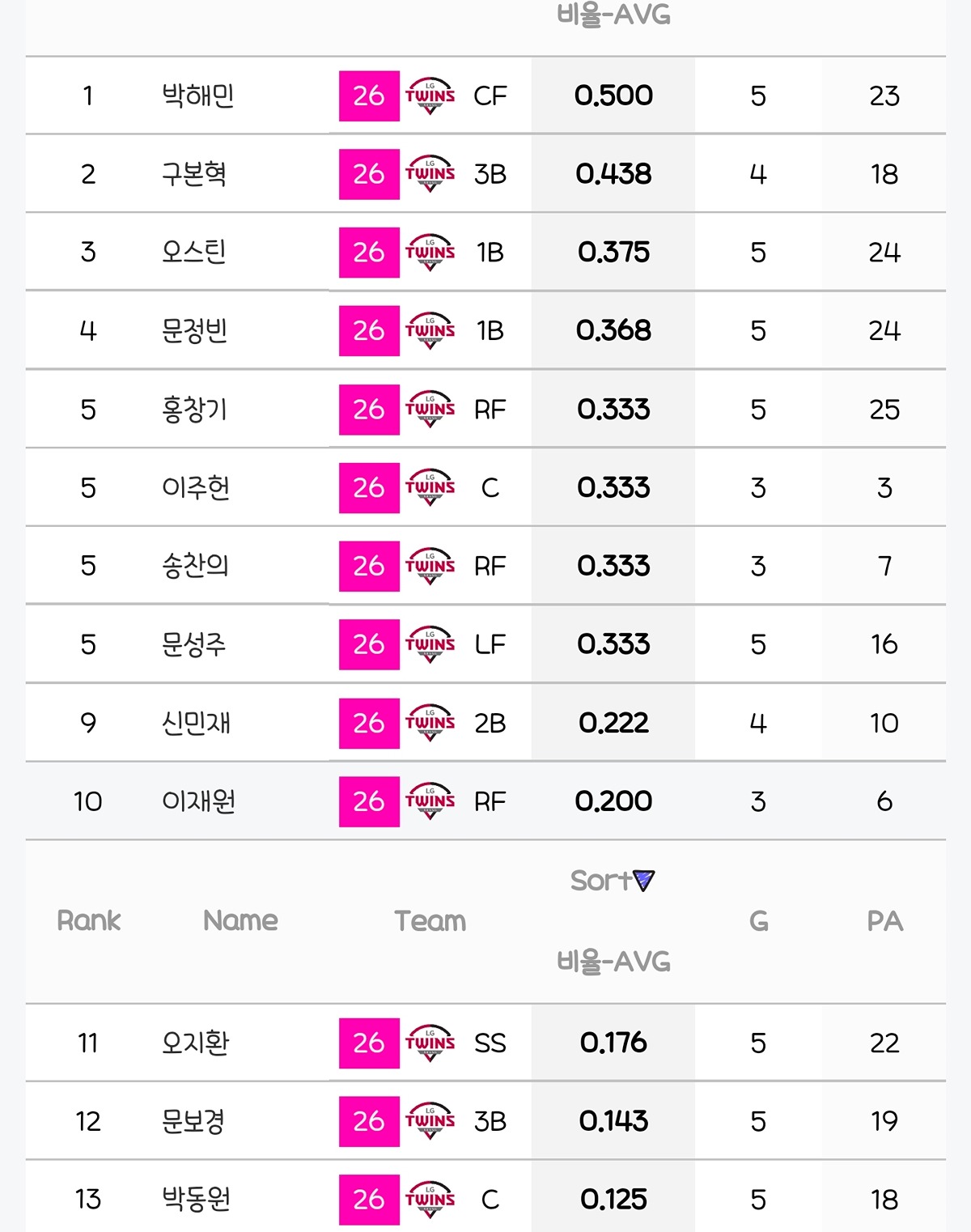Click LG Twins logo in 홍창기 row
The width and height of the screenshot is (971, 1232).
coord(430,410)
